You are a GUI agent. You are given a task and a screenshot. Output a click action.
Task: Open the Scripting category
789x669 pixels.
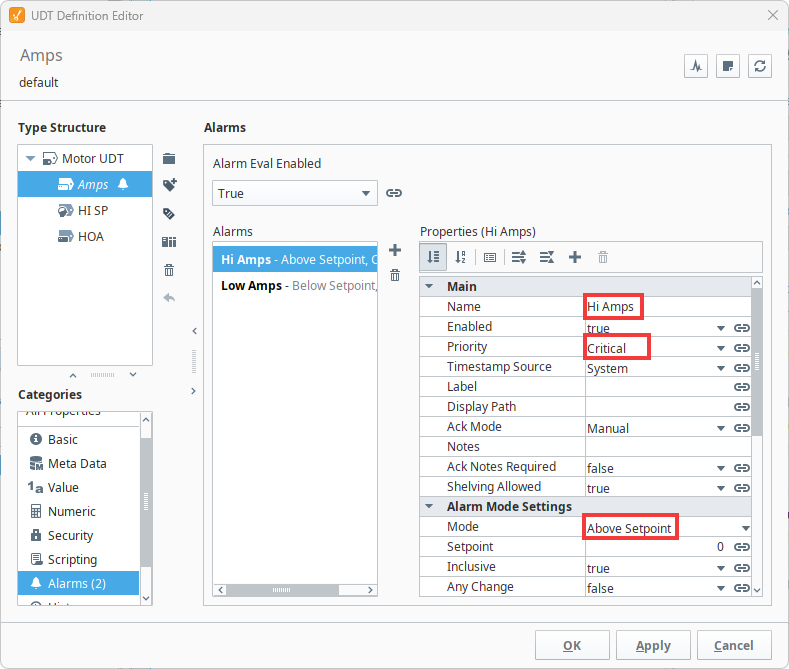point(78,559)
